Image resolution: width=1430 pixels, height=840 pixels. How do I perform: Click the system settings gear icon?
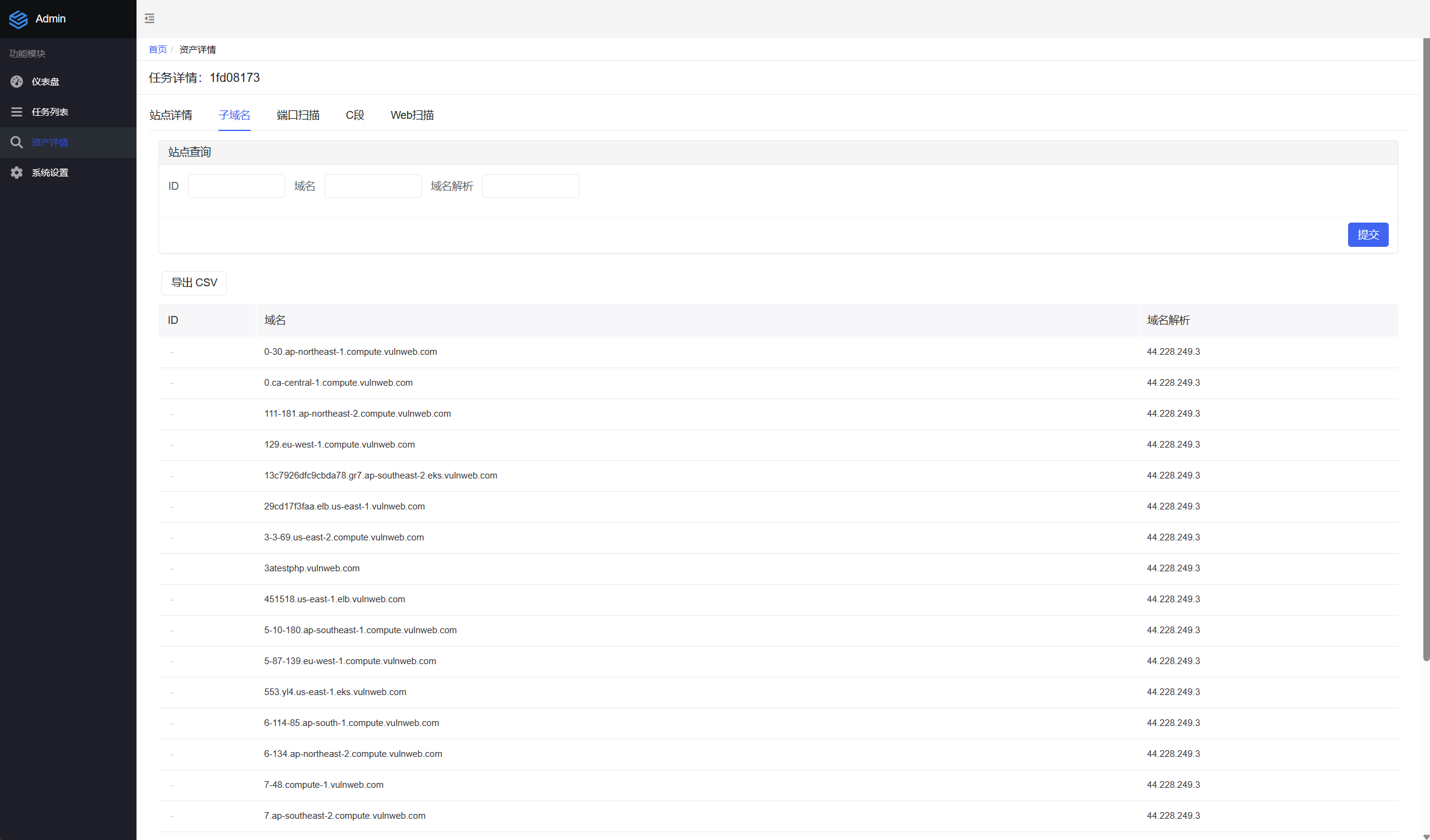[17, 172]
